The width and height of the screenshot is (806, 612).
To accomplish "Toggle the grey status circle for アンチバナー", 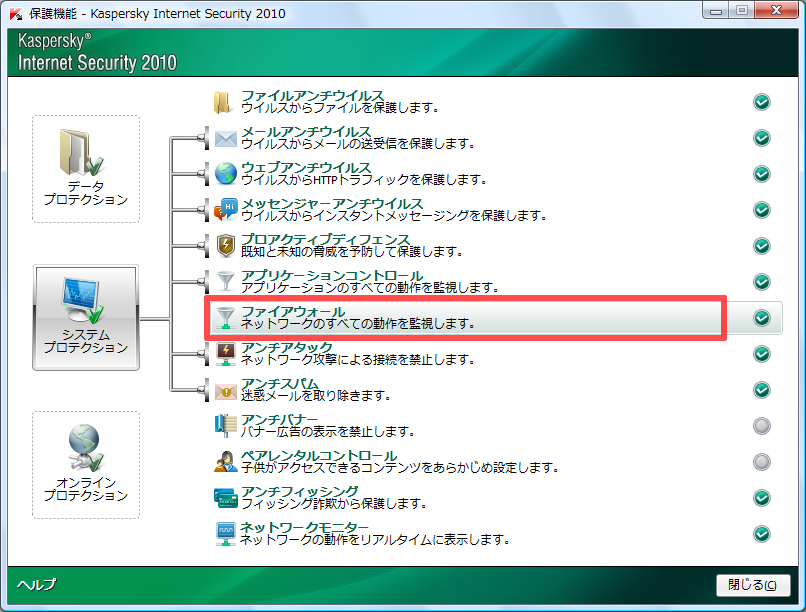I will tap(762, 426).
